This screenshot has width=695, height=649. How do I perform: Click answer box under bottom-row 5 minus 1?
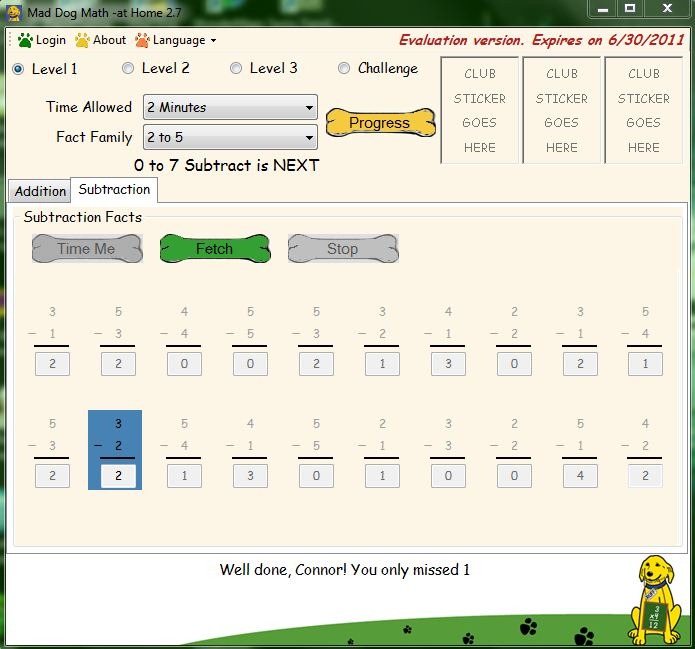click(580, 476)
